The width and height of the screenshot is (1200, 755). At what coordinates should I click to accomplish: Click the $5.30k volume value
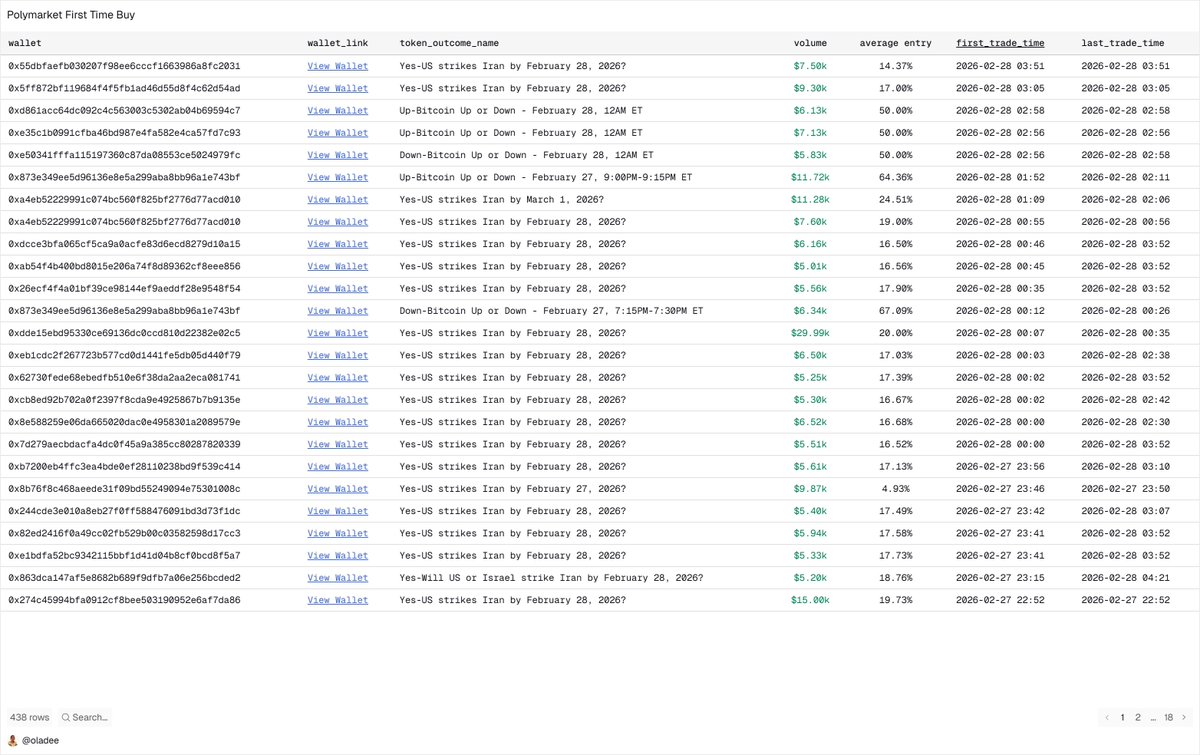[x=811, y=400]
